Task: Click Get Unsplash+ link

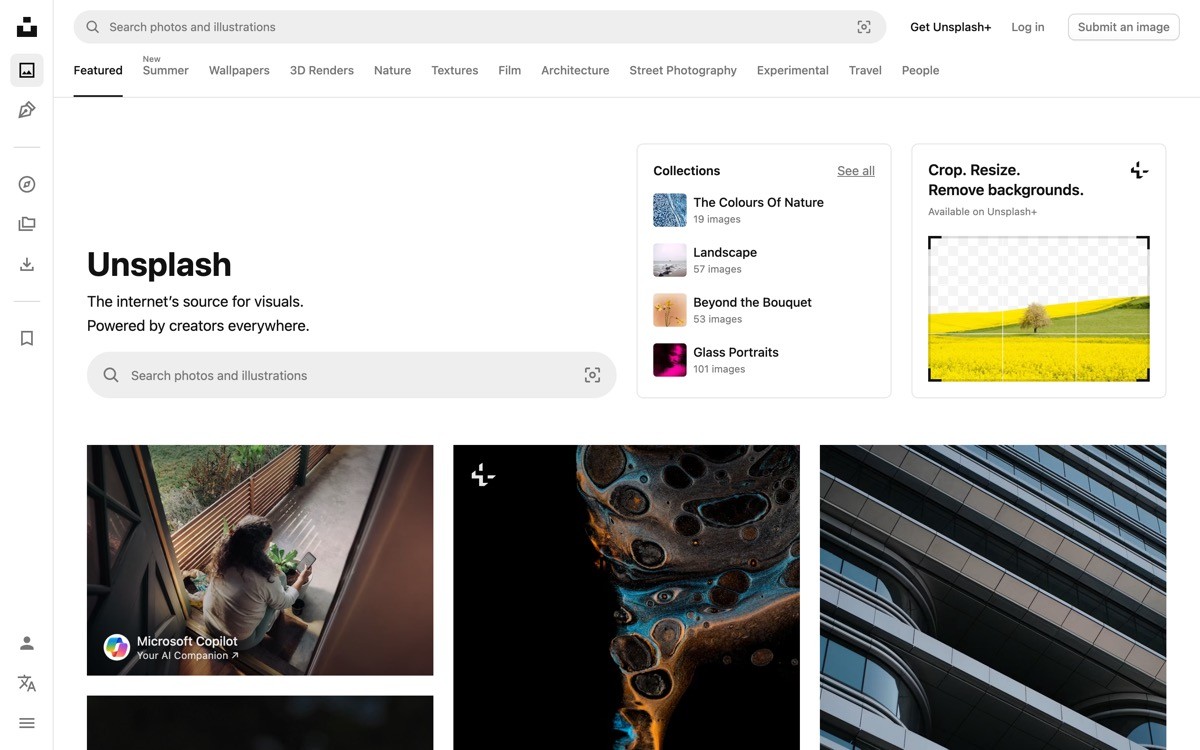Action: tap(950, 27)
